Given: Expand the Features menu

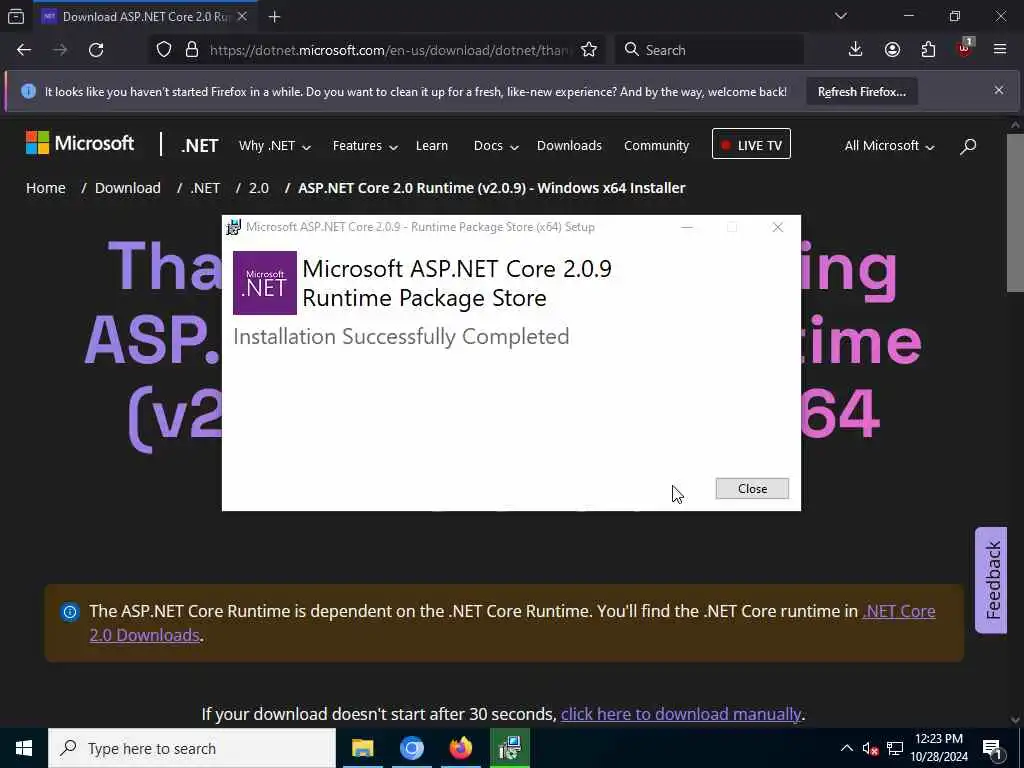Looking at the screenshot, I should click(365, 146).
